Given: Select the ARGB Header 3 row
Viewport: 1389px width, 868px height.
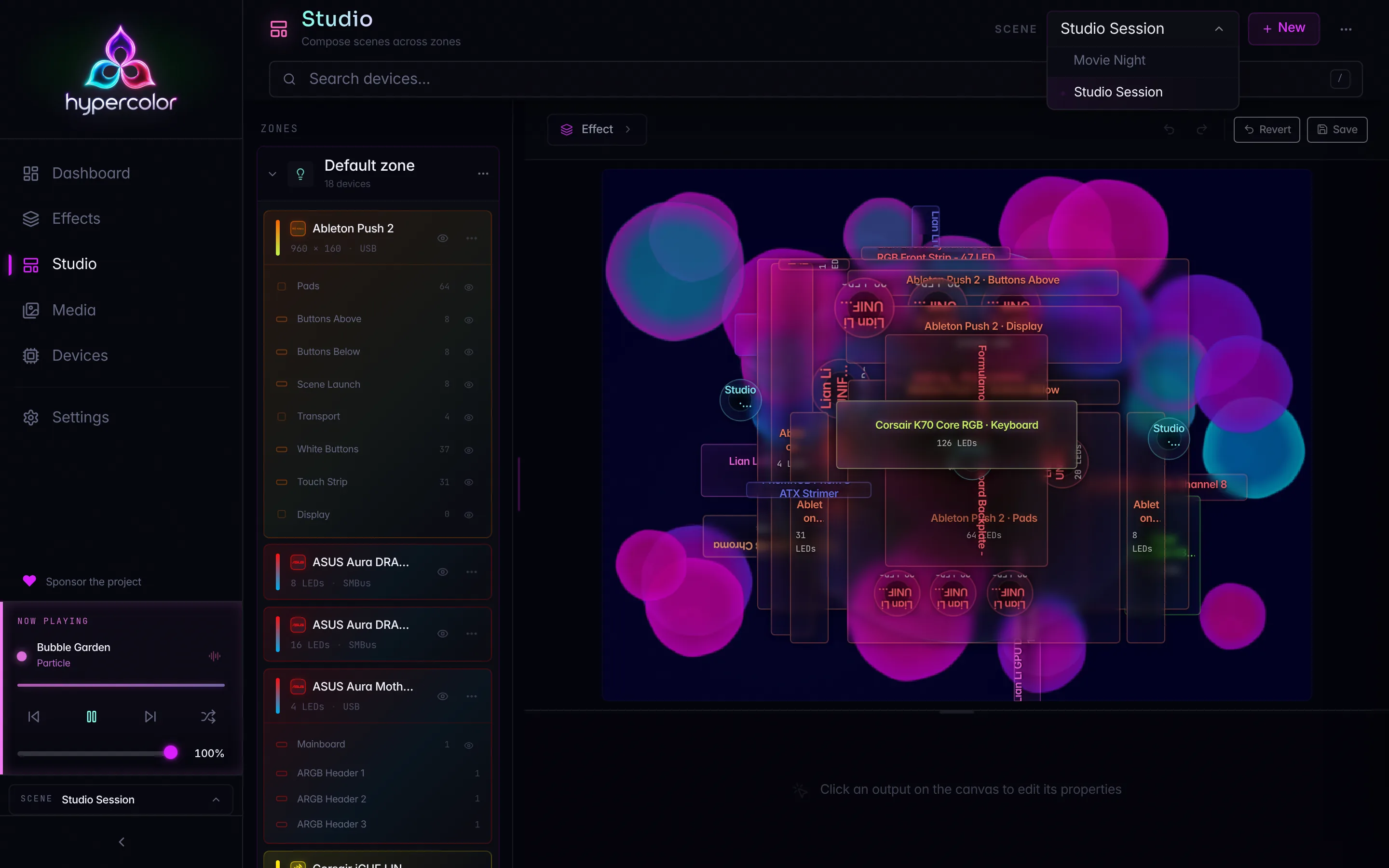Looking at the screenshot, I should pos(378,824).
